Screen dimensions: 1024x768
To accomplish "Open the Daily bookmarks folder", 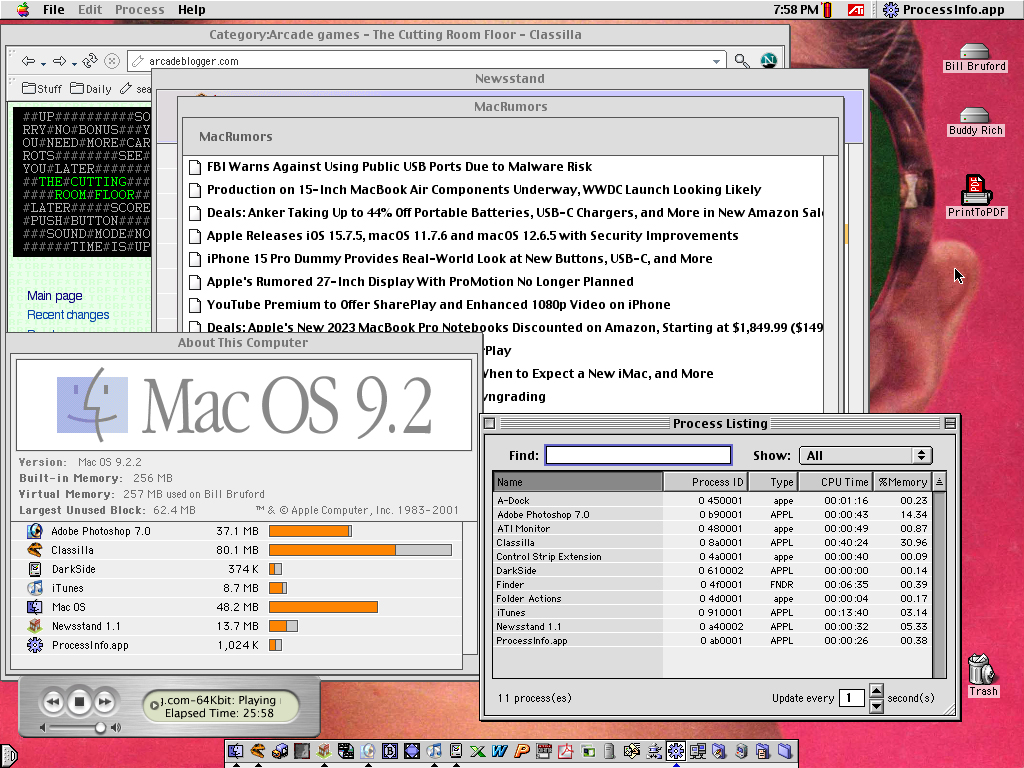I will pyautogui.click(x=91, y=89).
